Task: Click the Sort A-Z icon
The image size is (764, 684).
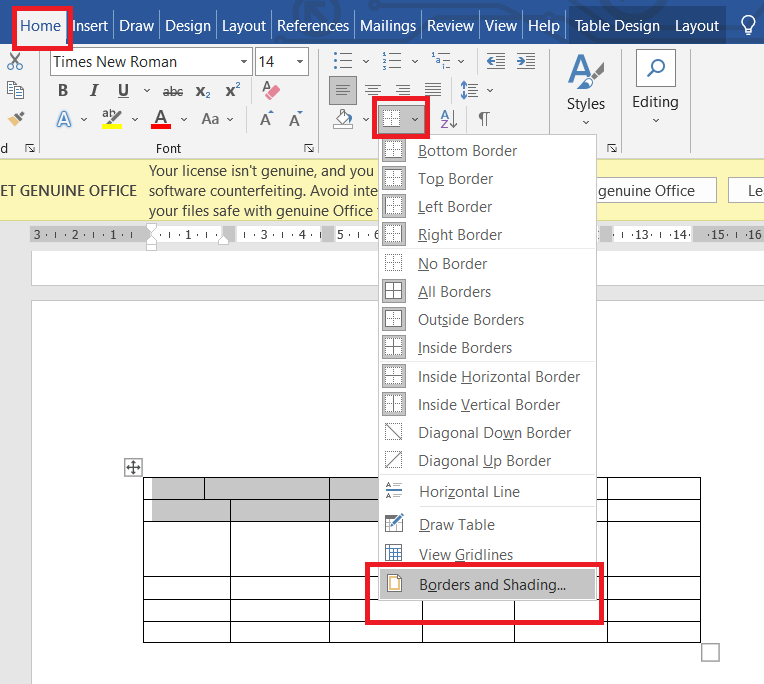Action: (x=449, y=119)
